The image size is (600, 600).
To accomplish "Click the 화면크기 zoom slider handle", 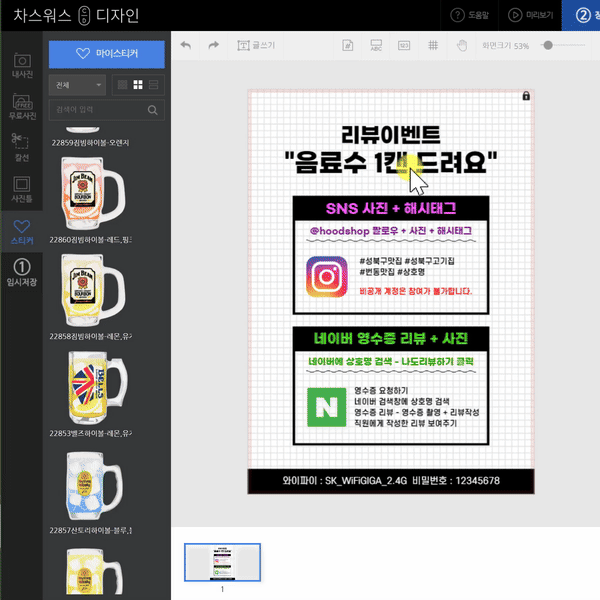I will click(548, 46).
